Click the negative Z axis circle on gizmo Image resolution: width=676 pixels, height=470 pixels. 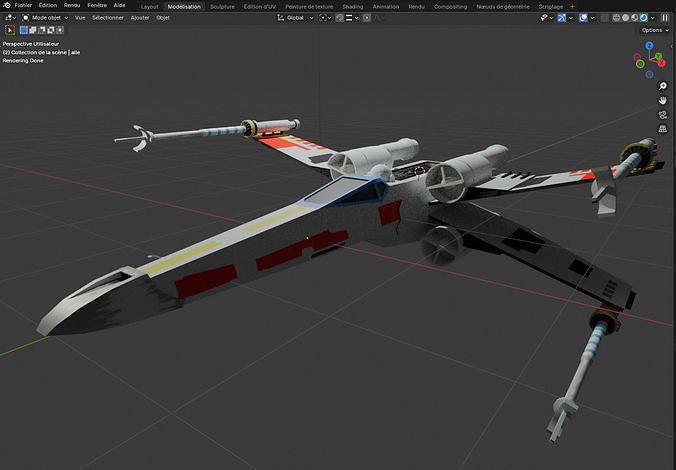[x=649, y=75]
